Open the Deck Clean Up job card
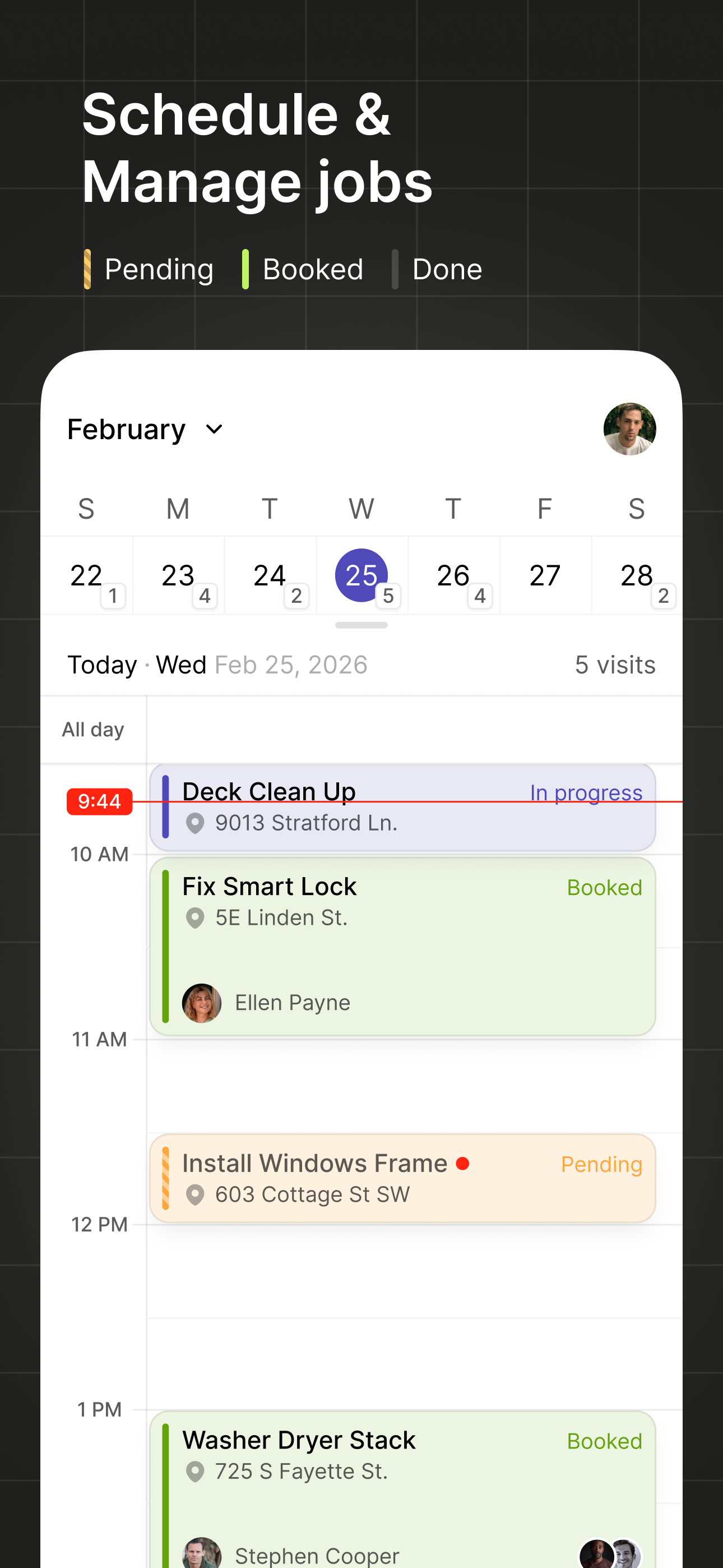 coord(402,807)
